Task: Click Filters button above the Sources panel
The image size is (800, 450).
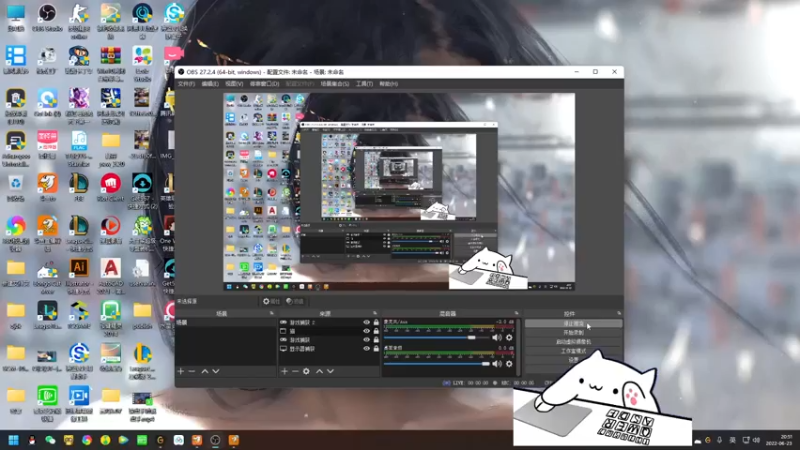Action: pos(295,302)
